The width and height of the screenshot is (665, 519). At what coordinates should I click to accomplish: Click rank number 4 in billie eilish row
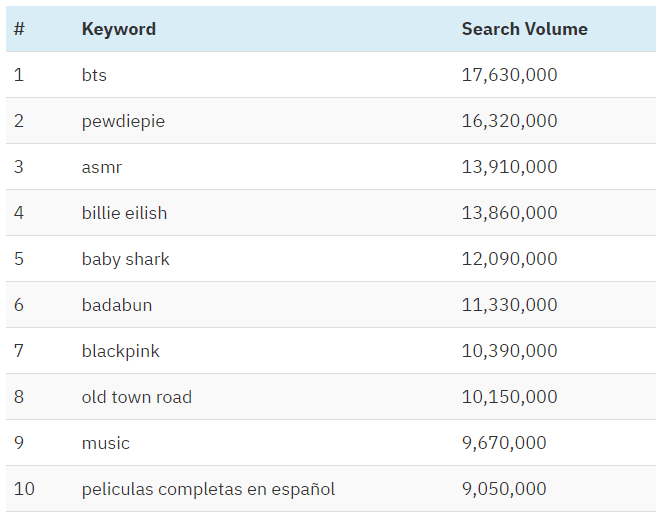click(19, 213)
